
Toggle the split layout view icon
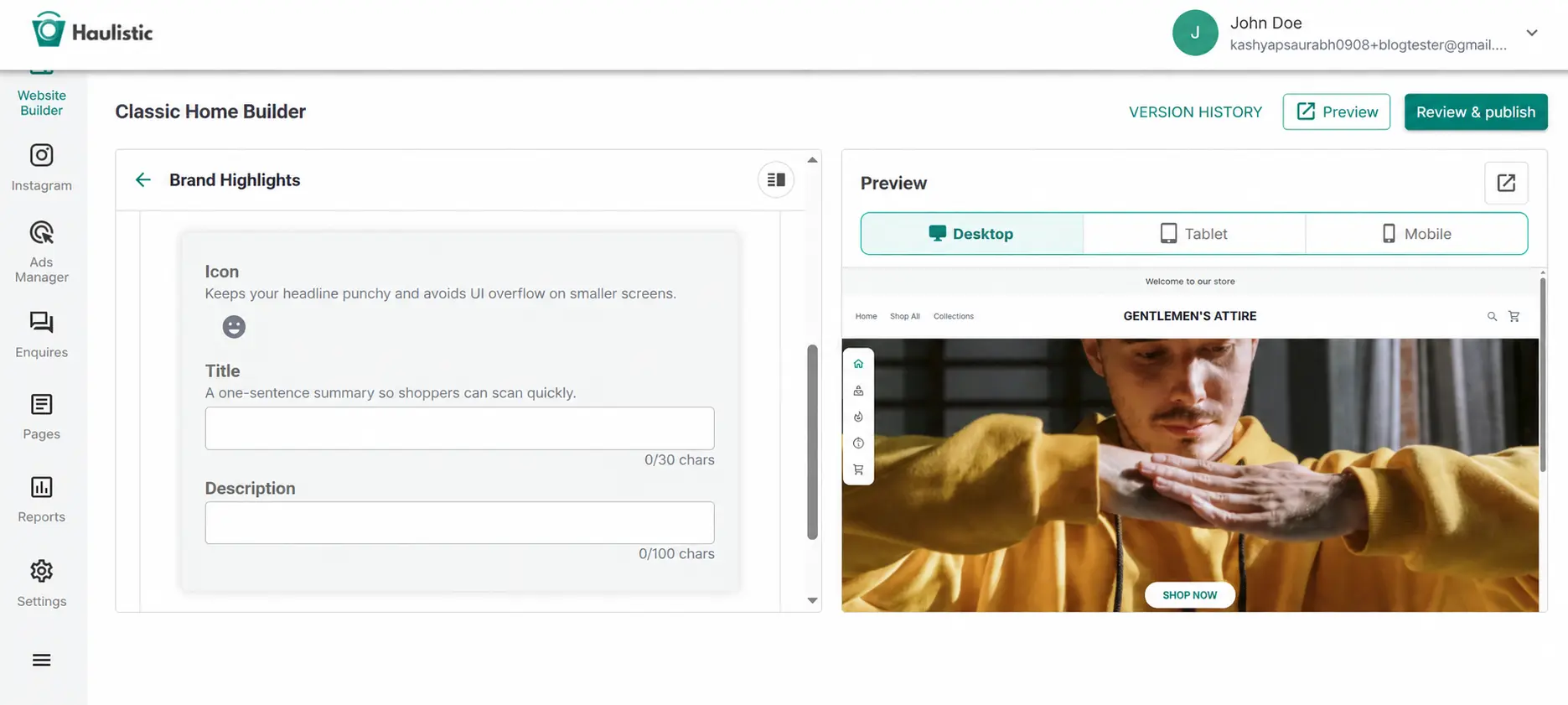tap(776, 180)
